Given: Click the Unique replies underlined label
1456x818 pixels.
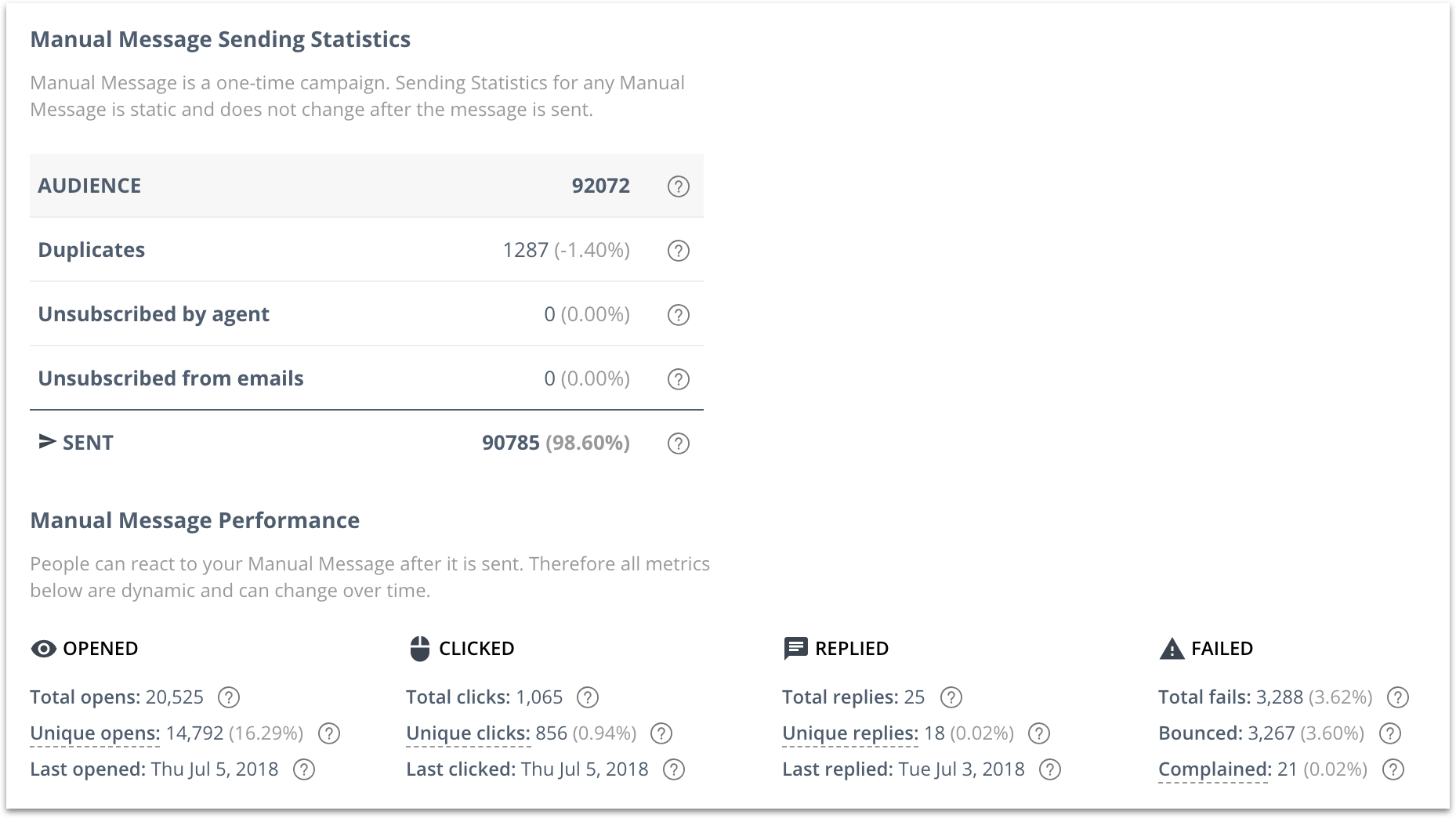Looking at the screenshot, I should click(x=849, y=733).
